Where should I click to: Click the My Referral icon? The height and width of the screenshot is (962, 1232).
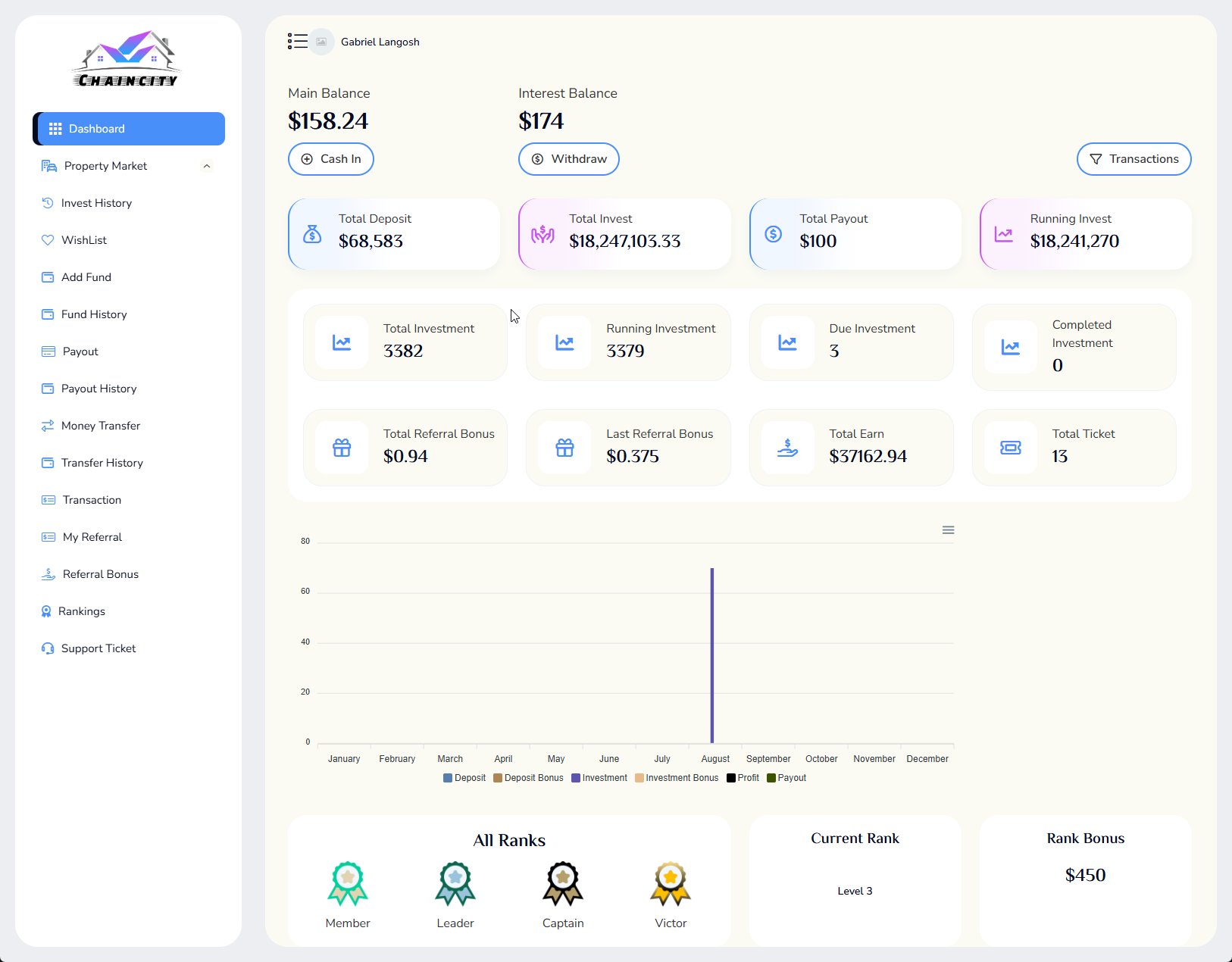pyautogui.click(x=48, y=537)
